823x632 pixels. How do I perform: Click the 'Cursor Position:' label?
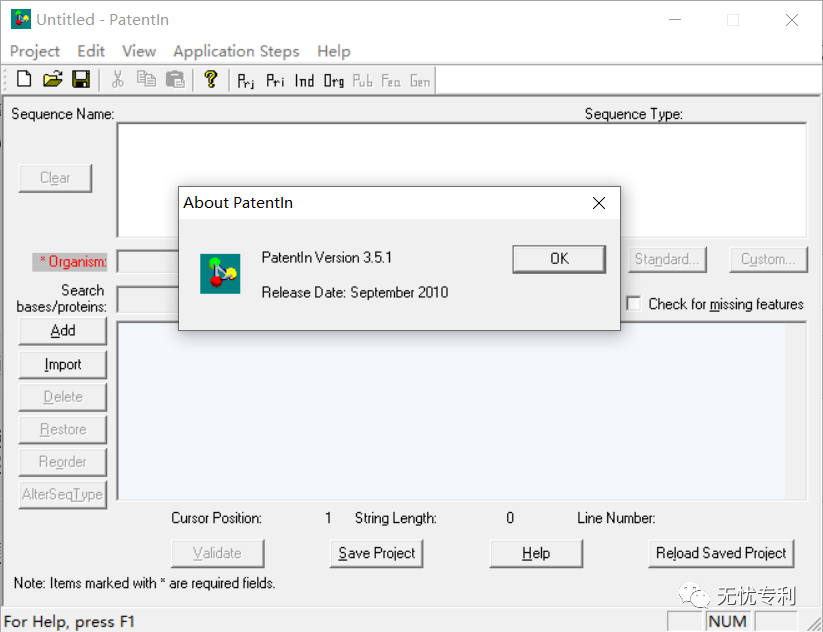[x=216, y=518]
